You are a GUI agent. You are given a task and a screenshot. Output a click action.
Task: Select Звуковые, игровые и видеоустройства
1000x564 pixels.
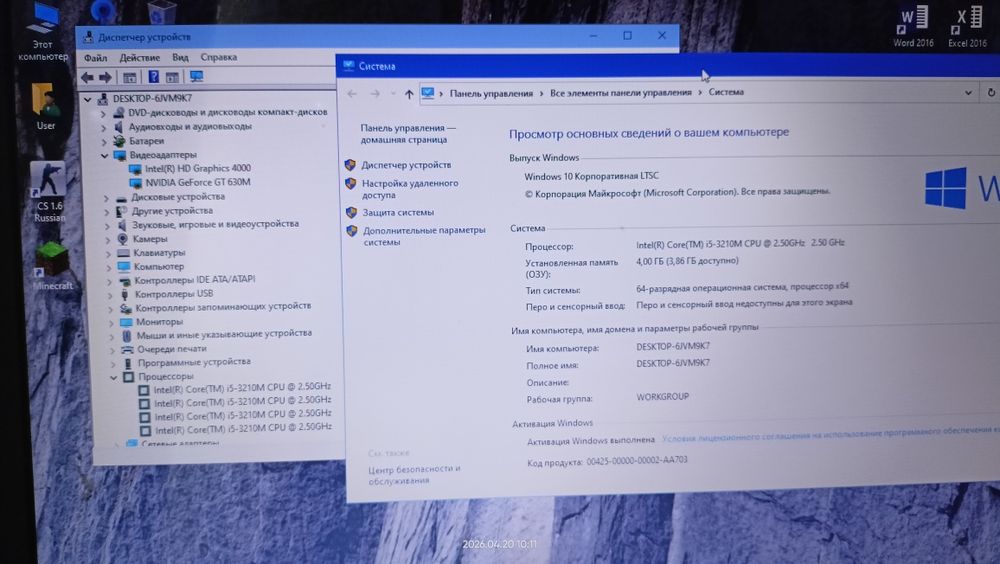click(216, 224)
